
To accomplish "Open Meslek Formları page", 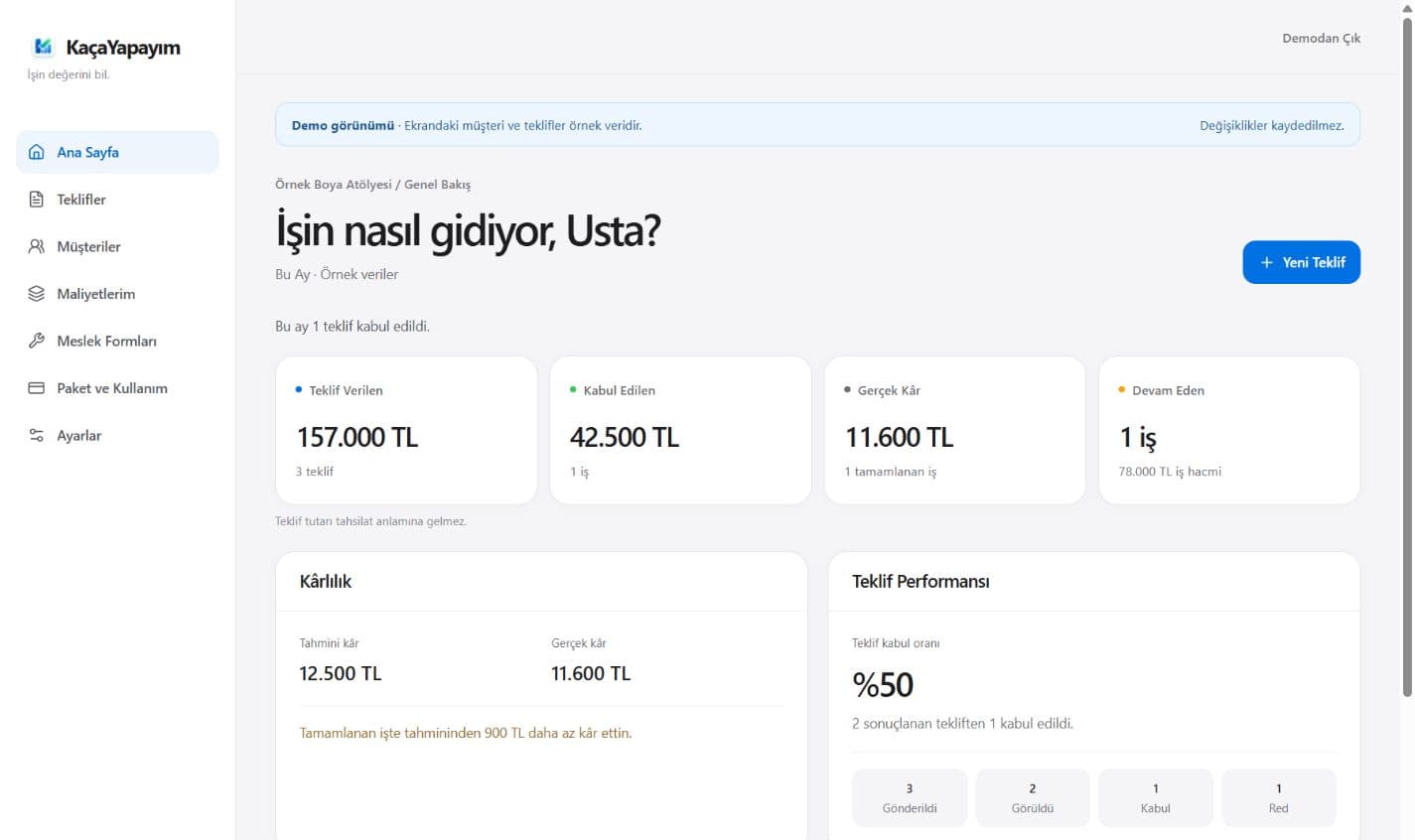I will (117, 341).
